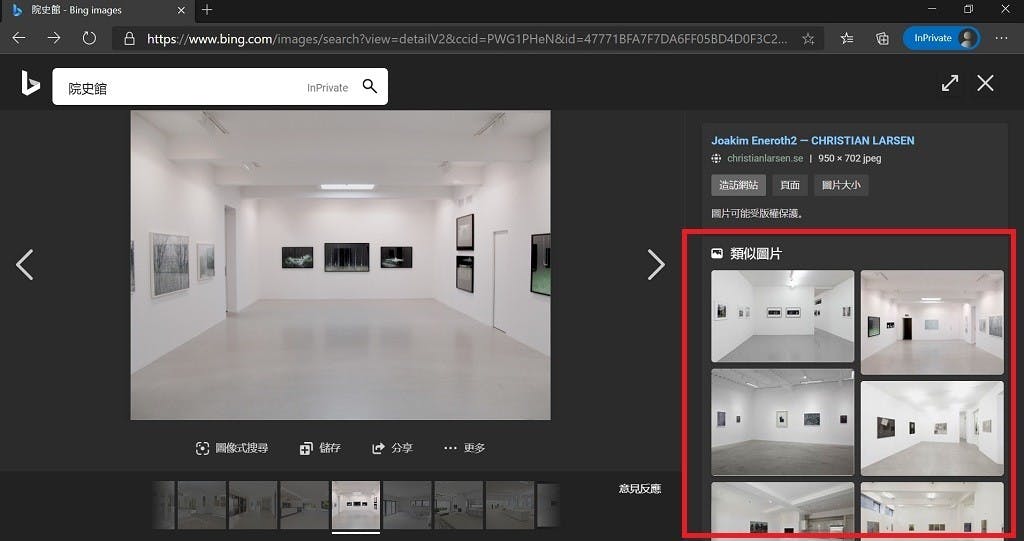Click the address bar URL
This screenshot has width=1024, height=541.
click(x=467, y=39)
